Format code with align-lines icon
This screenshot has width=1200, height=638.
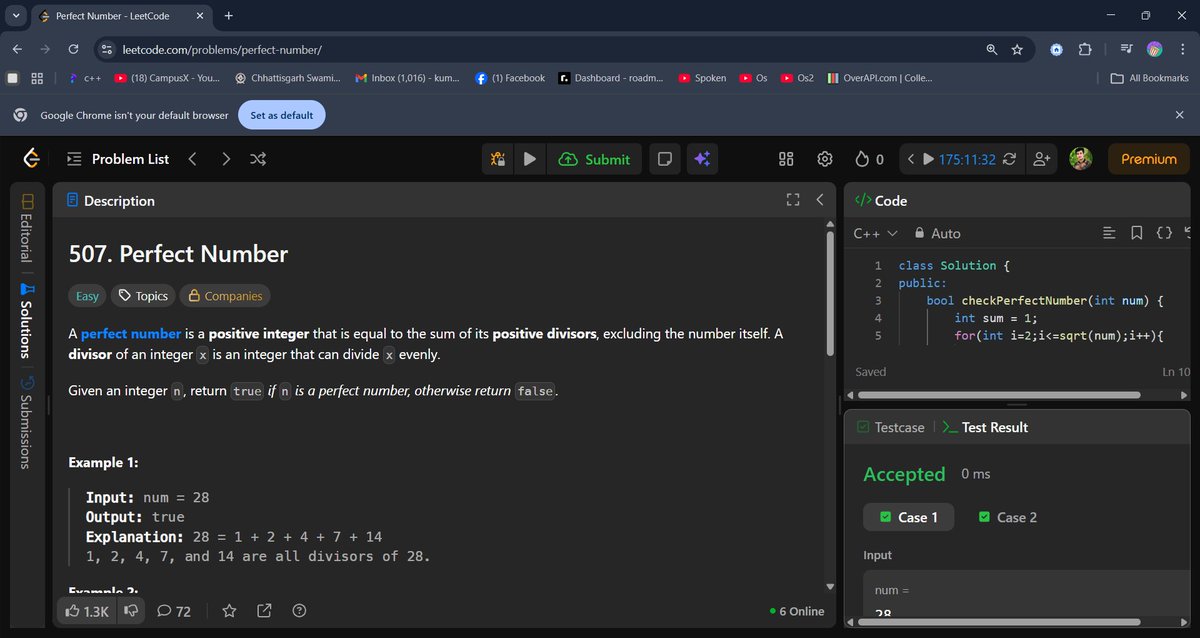(x=1109, y=233)
